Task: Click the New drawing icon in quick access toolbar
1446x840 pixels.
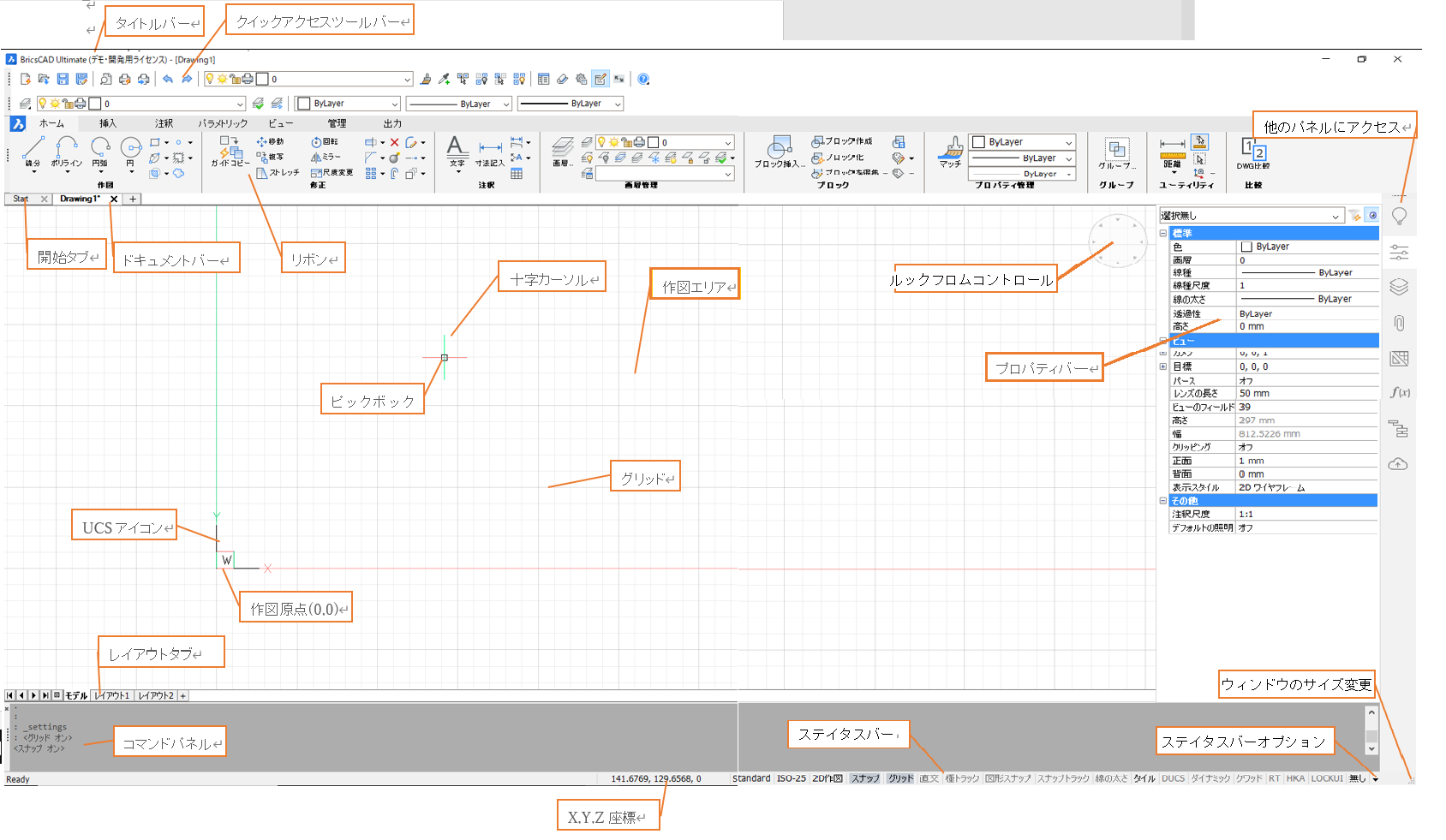Action: click(x=25, y=79)
